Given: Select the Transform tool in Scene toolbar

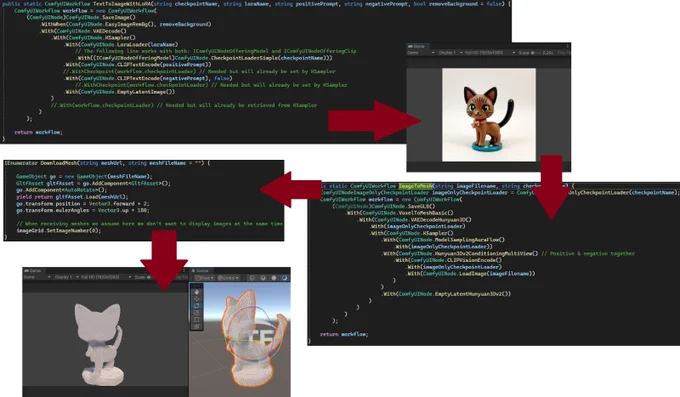Looking at the screenshot, I should point(196,326).
